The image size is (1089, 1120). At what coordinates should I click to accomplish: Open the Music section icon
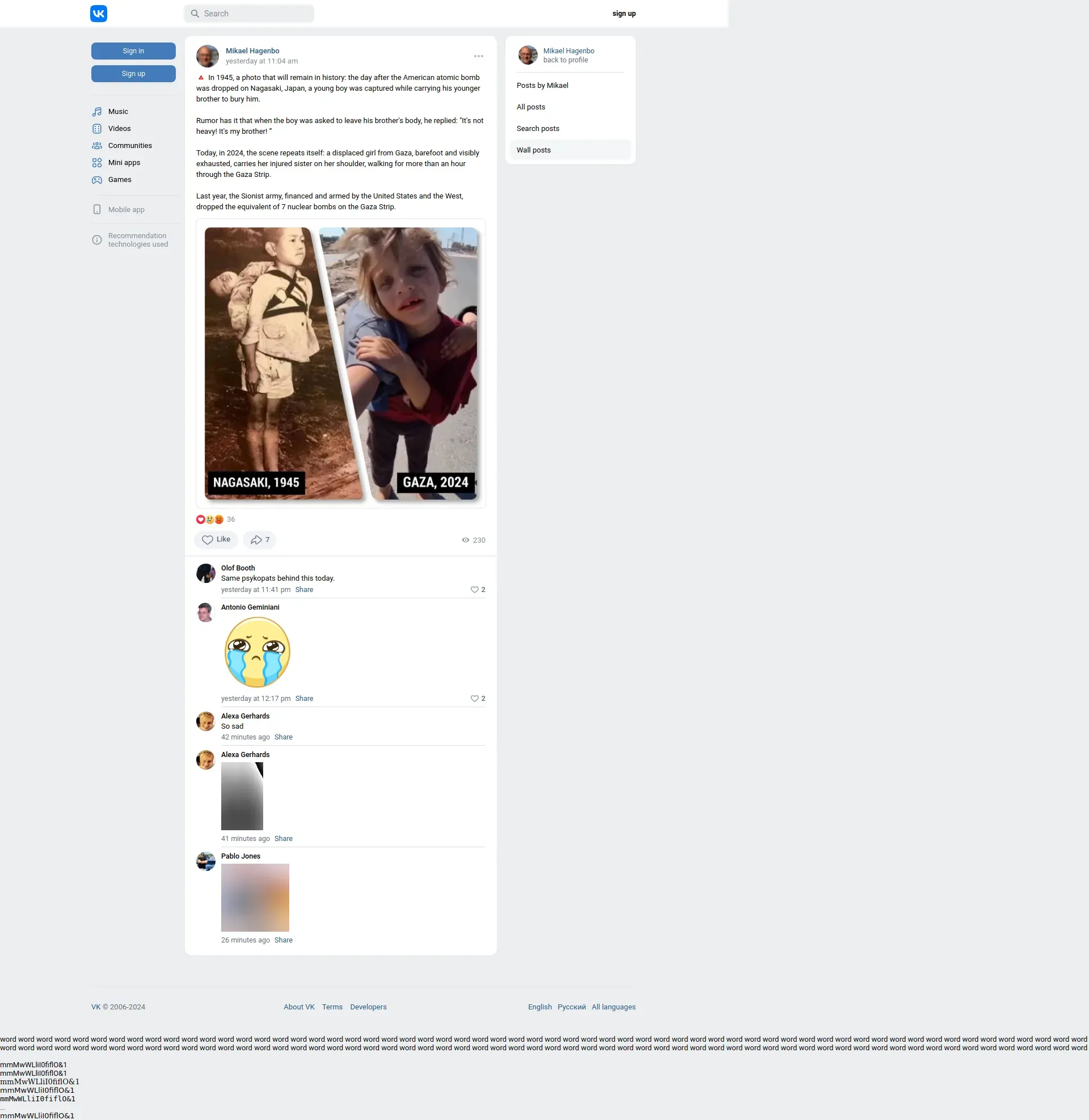coord(97,112)
